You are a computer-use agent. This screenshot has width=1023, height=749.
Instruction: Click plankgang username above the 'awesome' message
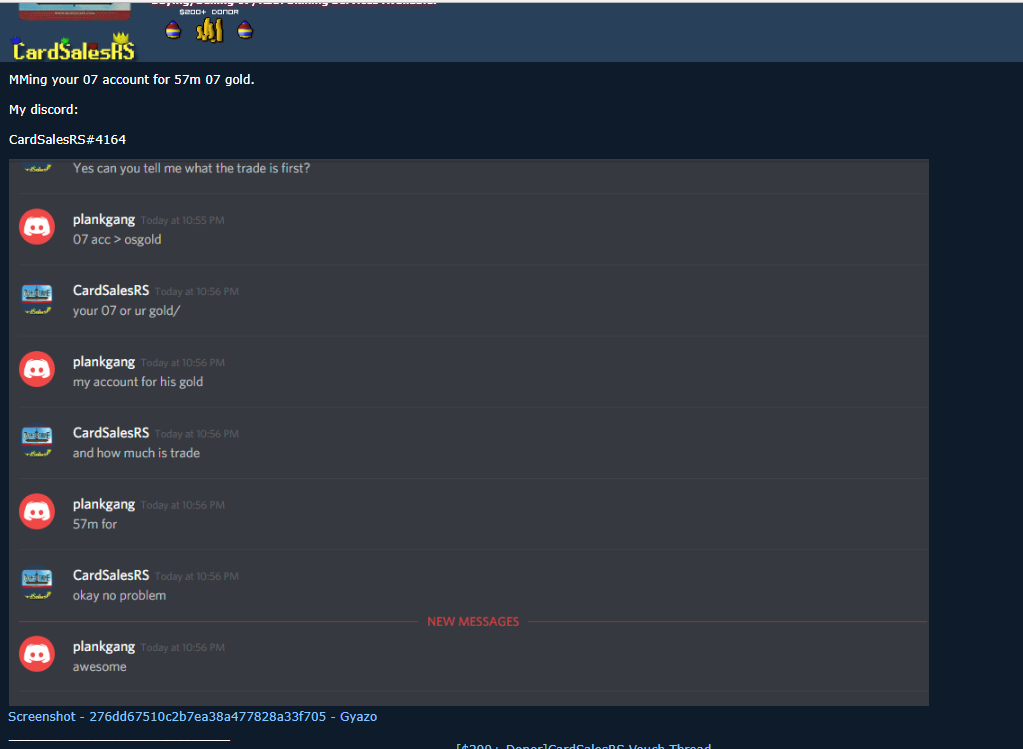[104, 647]
